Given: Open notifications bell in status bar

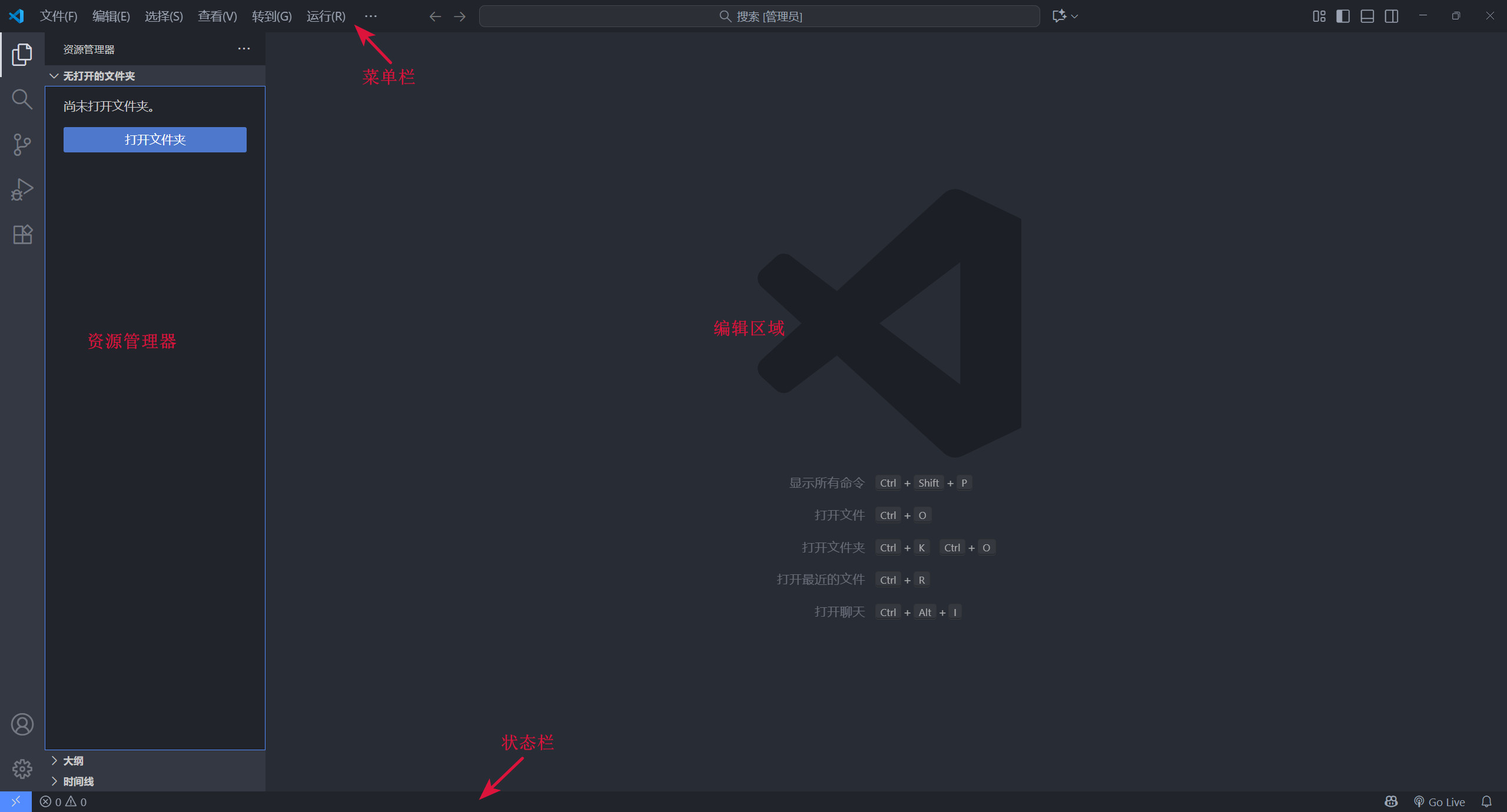Looking at the screenshot, I should (1486, 802).
